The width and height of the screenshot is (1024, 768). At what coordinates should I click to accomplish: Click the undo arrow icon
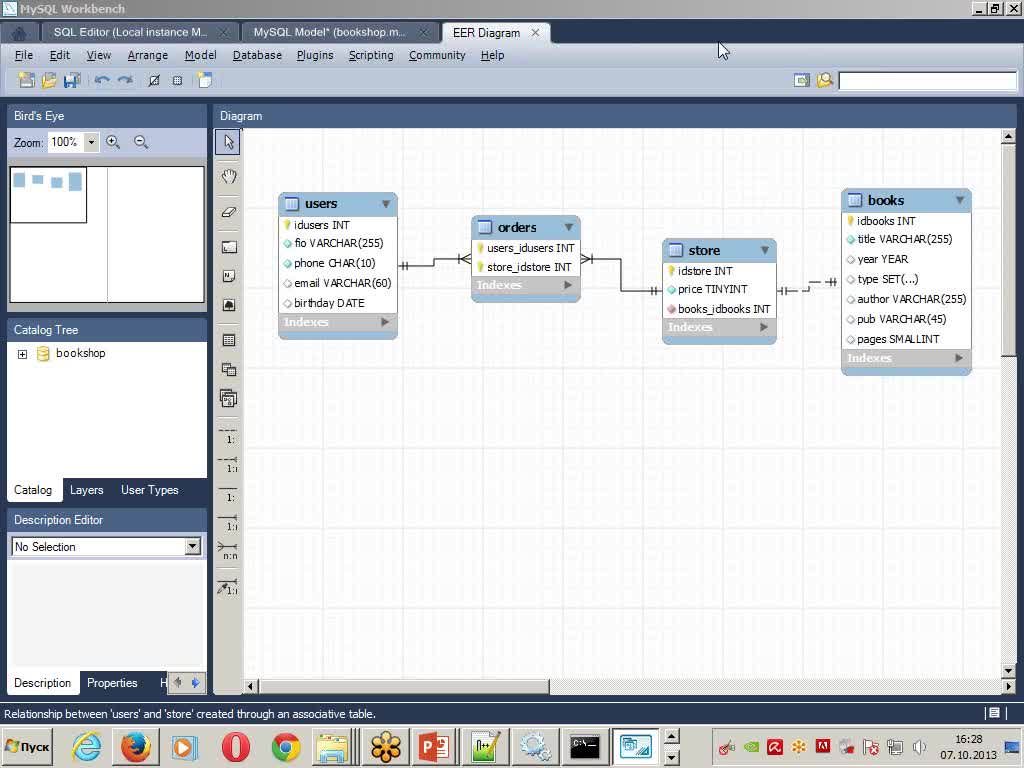102,80
